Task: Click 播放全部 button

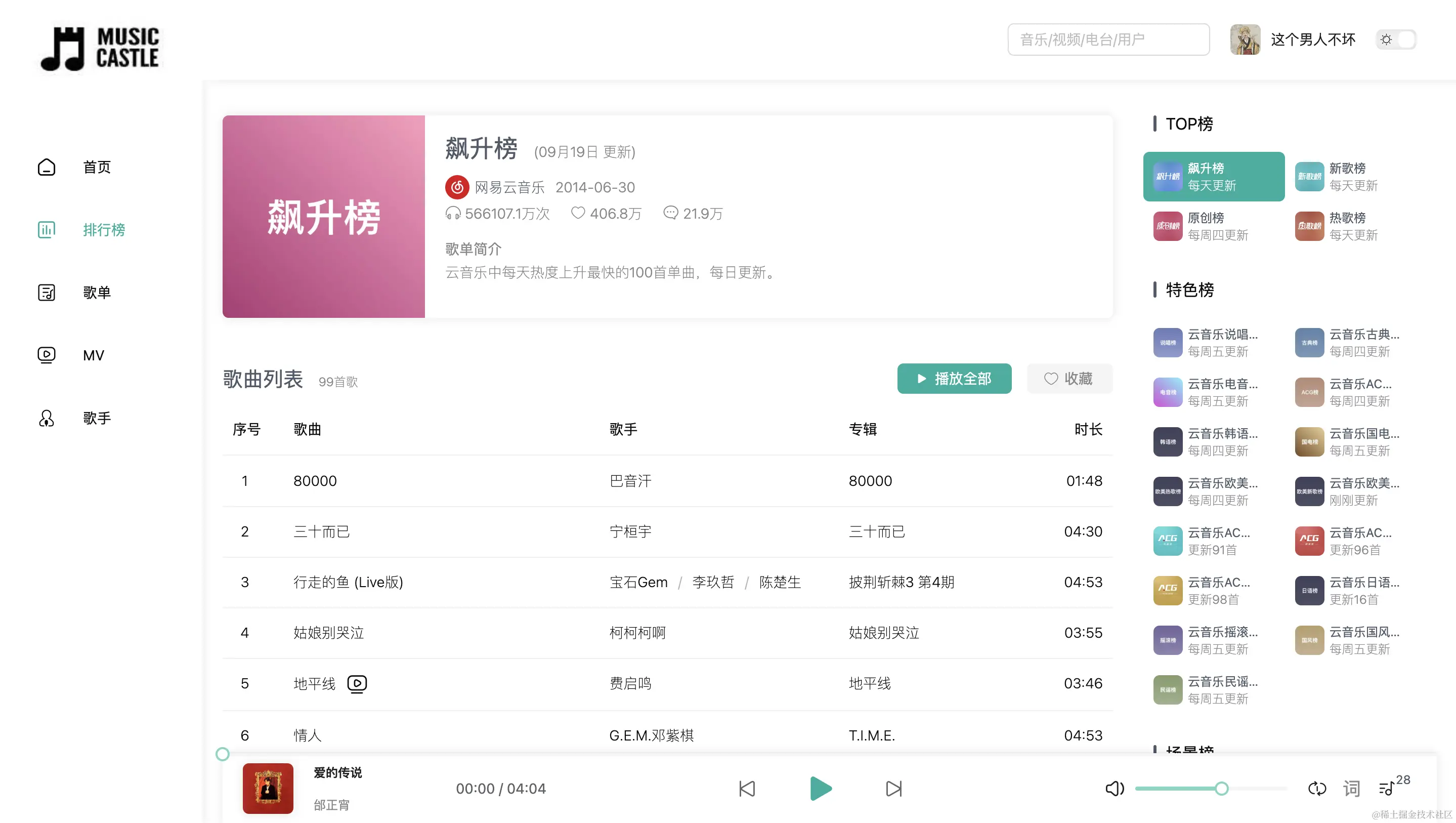Action: coord(954,379)
